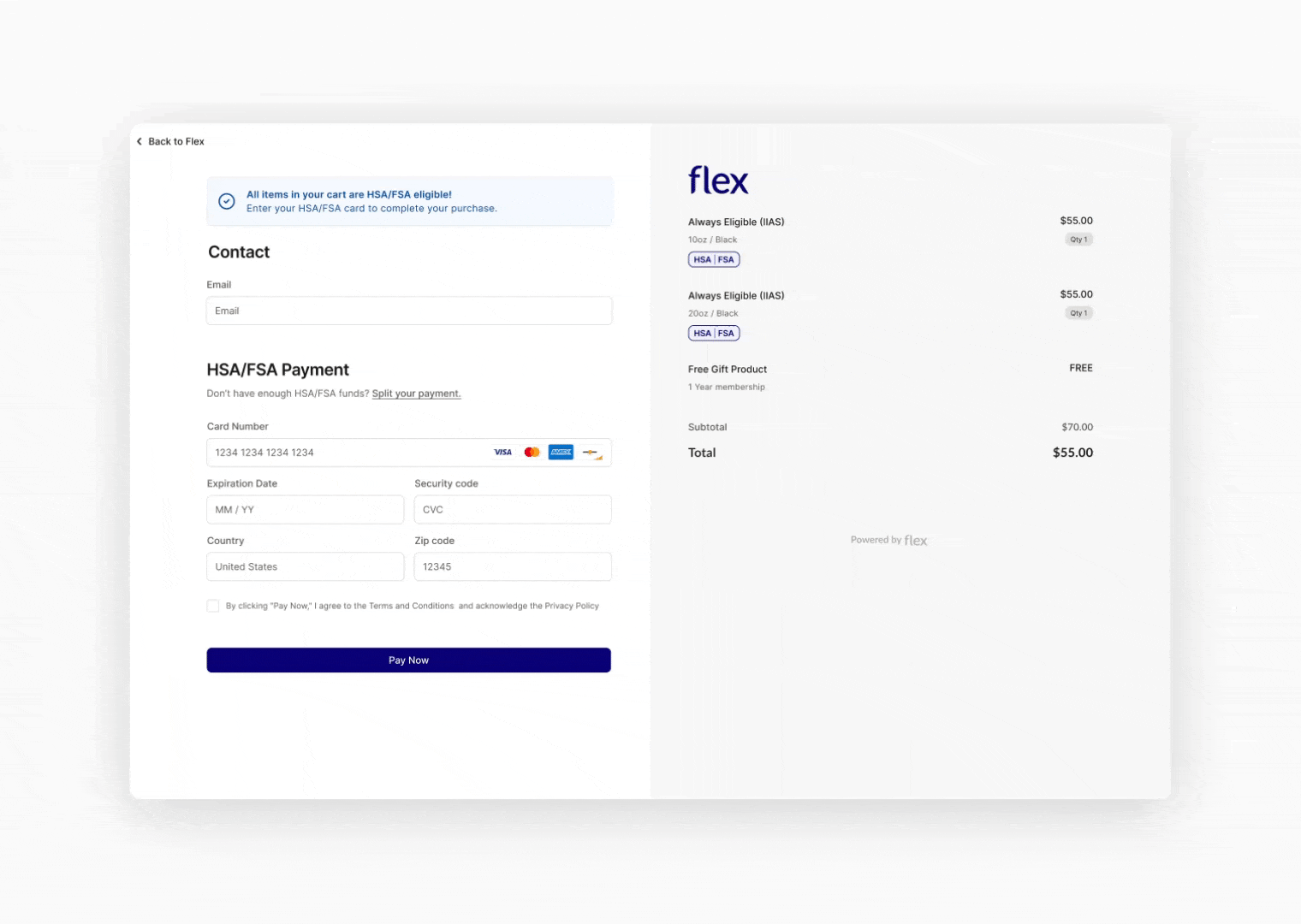Click the $70.00 Subtotal amount
The image size is (1301, 924).
tap(1078, 427)
